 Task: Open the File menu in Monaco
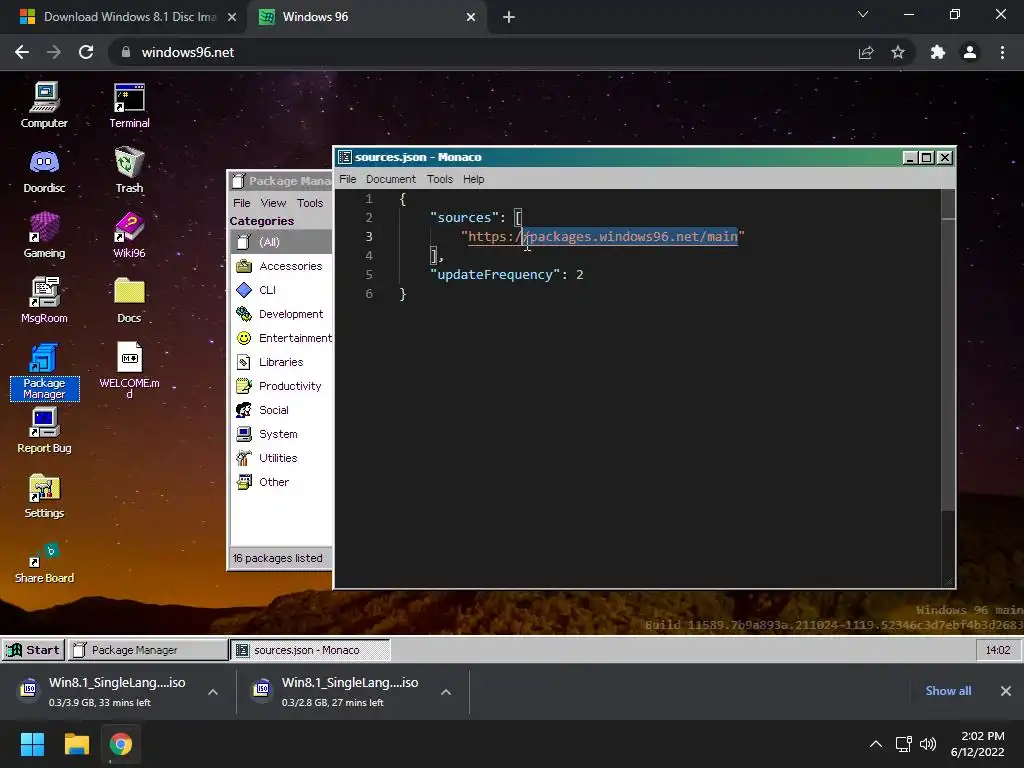tap(347, 179)
